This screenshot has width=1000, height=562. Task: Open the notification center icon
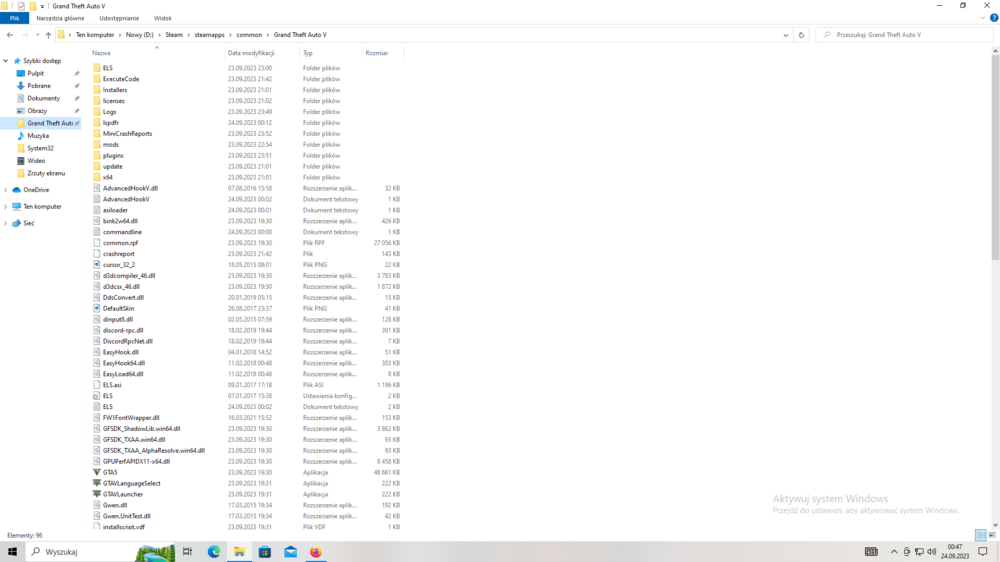click(983, 552)
